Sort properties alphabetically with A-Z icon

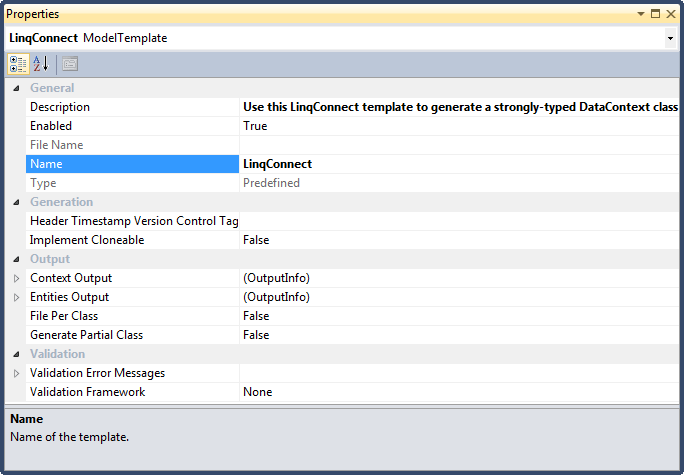pyautogui.click(x=41, y=64)
